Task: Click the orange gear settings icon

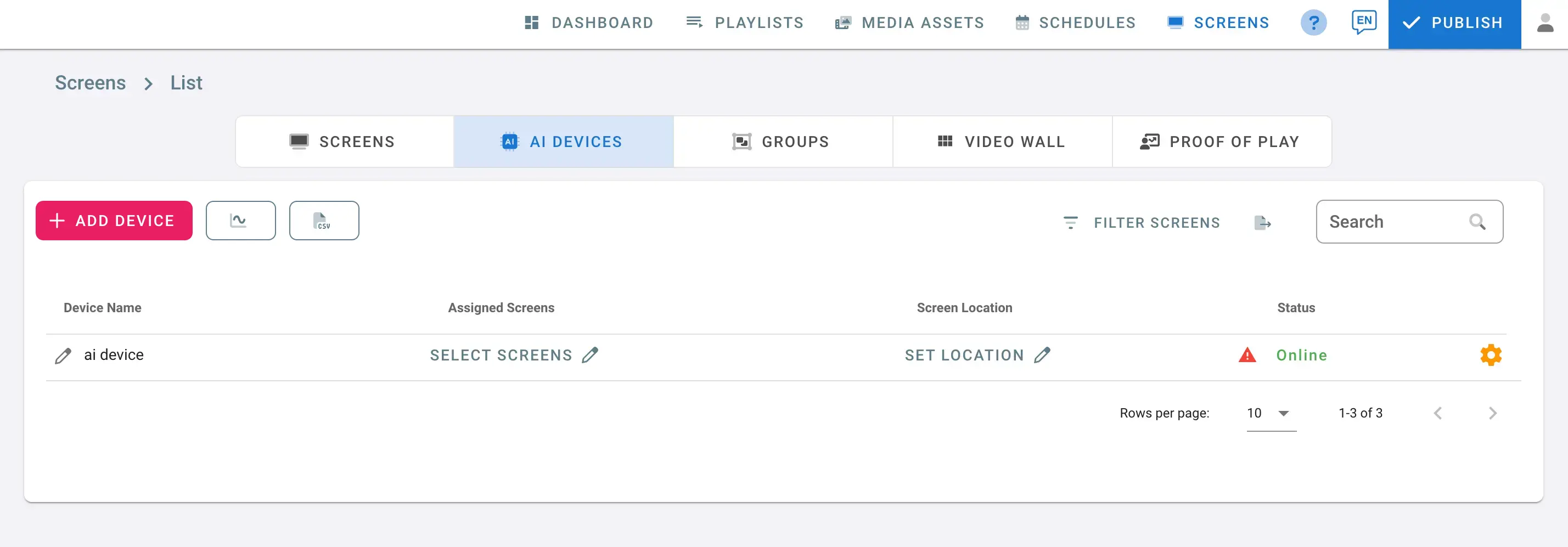Action: click(1490, 355)
